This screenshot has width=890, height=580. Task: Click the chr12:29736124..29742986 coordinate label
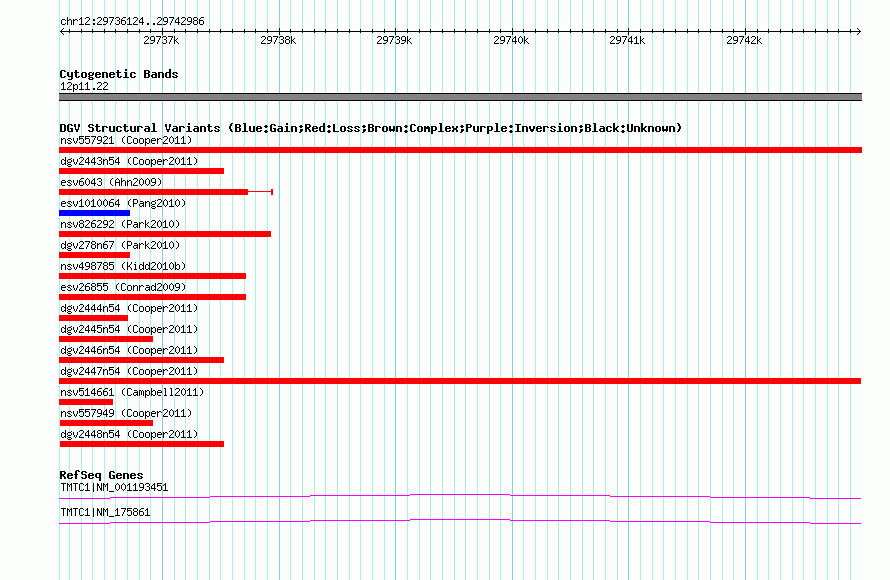click(132, 22)
